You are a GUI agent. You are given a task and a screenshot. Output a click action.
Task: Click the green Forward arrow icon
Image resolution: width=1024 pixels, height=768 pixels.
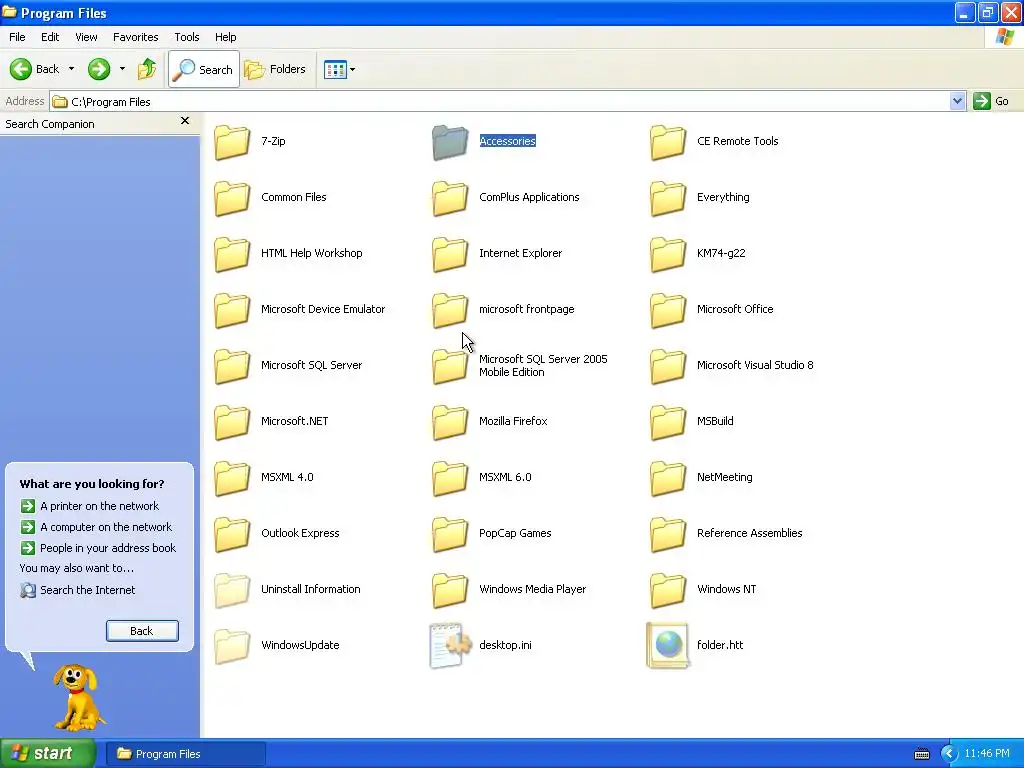[99, 69]
